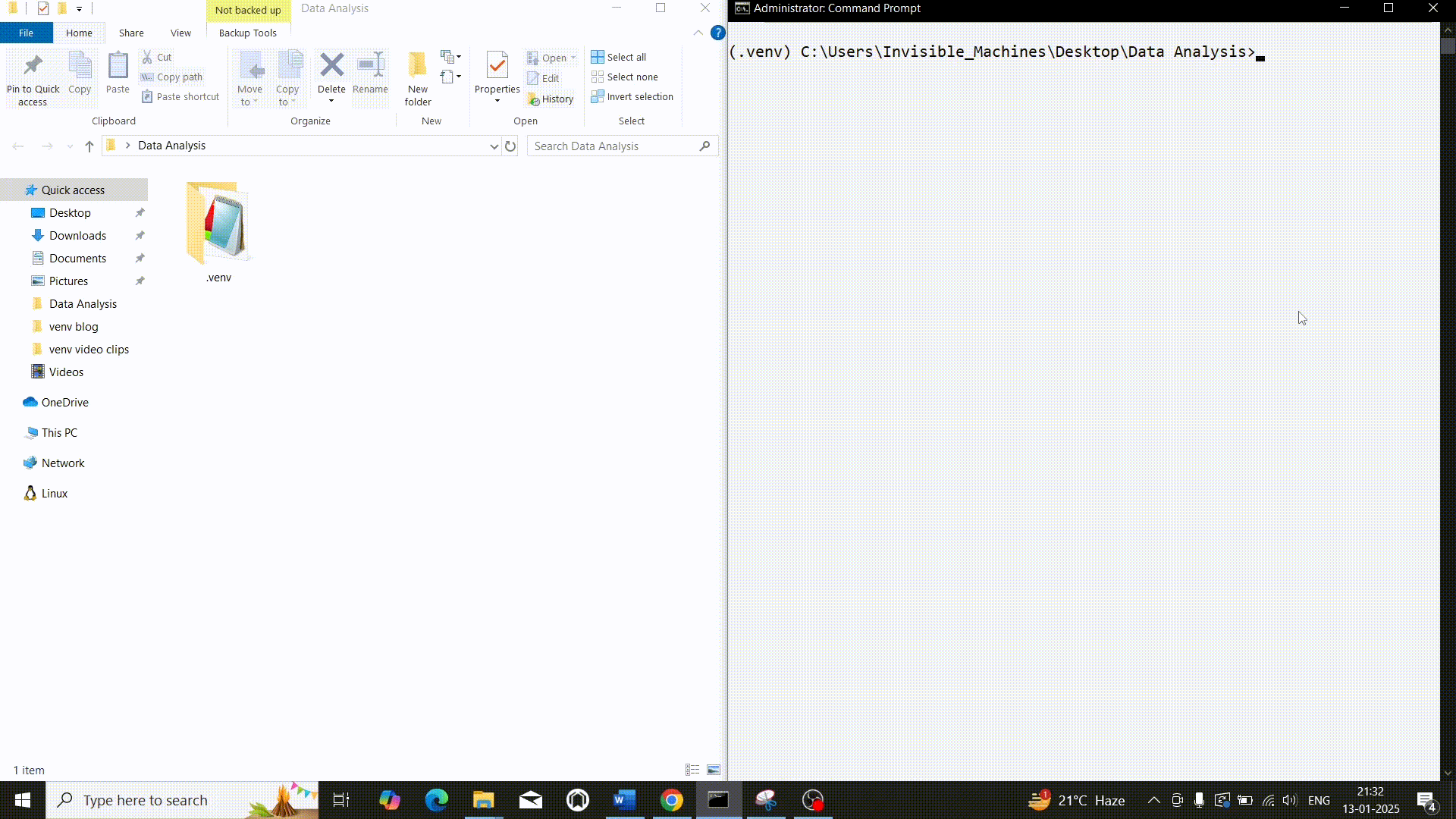Click Edit in the Open group
The image size is (1456, 819).
[x=544, y=78]
